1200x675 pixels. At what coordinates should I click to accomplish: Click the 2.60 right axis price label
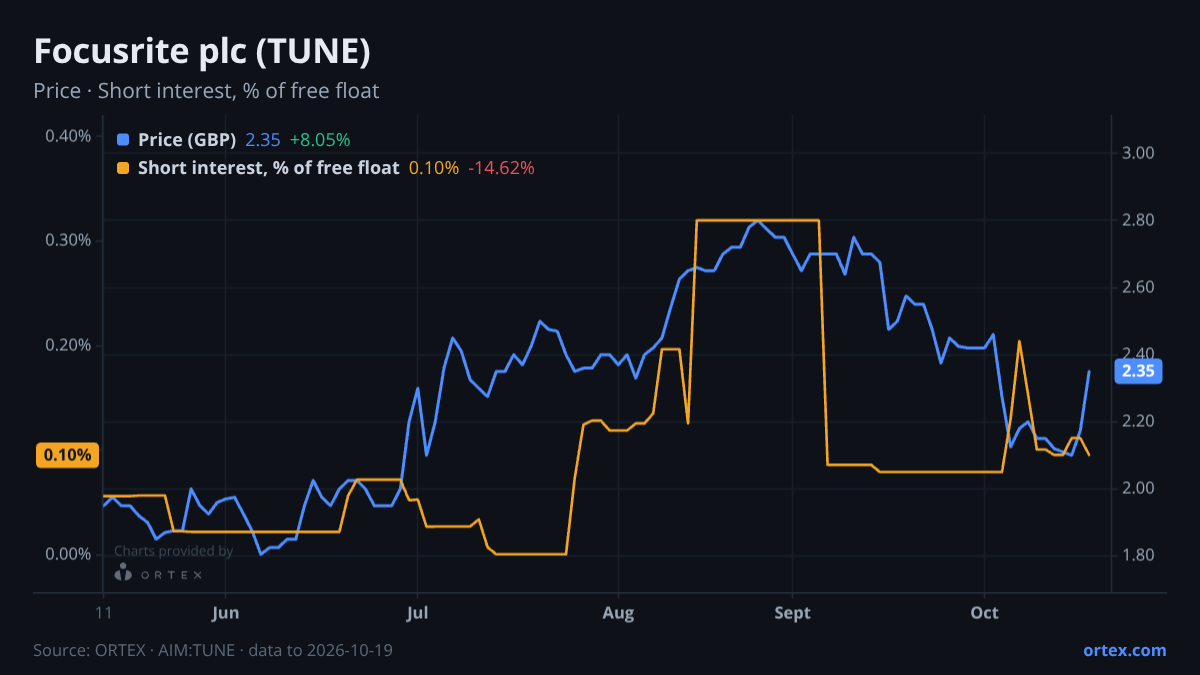(x=1139, y=287)
